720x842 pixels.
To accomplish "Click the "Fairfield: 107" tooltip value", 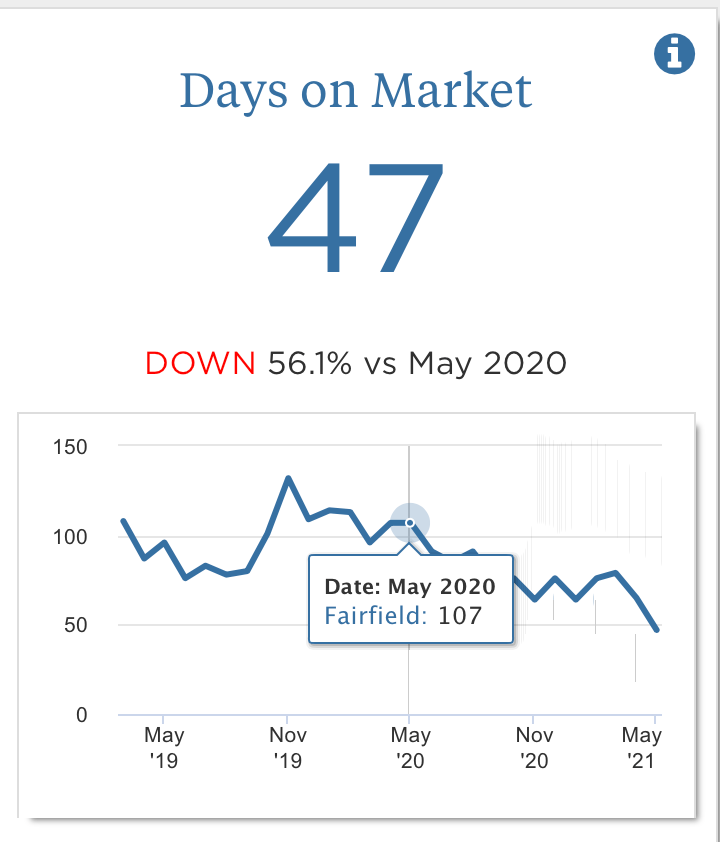I will click(x=403, y=615).
